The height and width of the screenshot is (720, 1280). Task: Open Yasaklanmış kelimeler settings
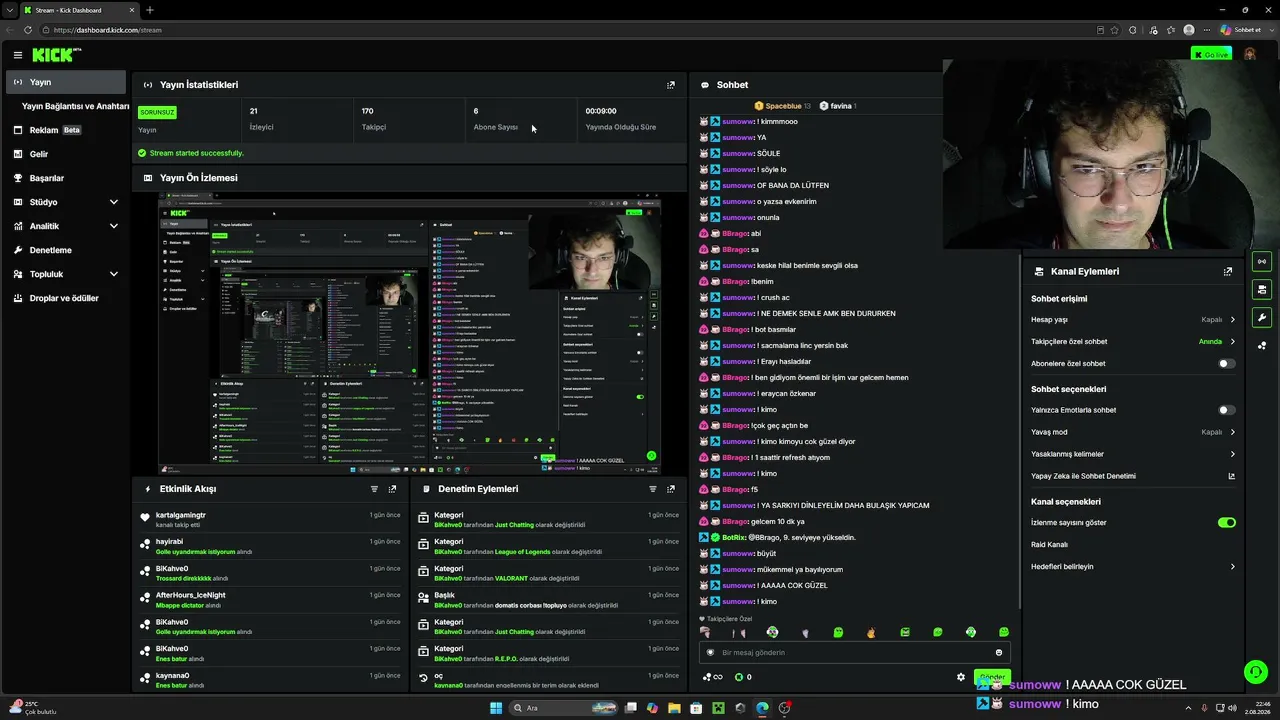[1133, 454]
